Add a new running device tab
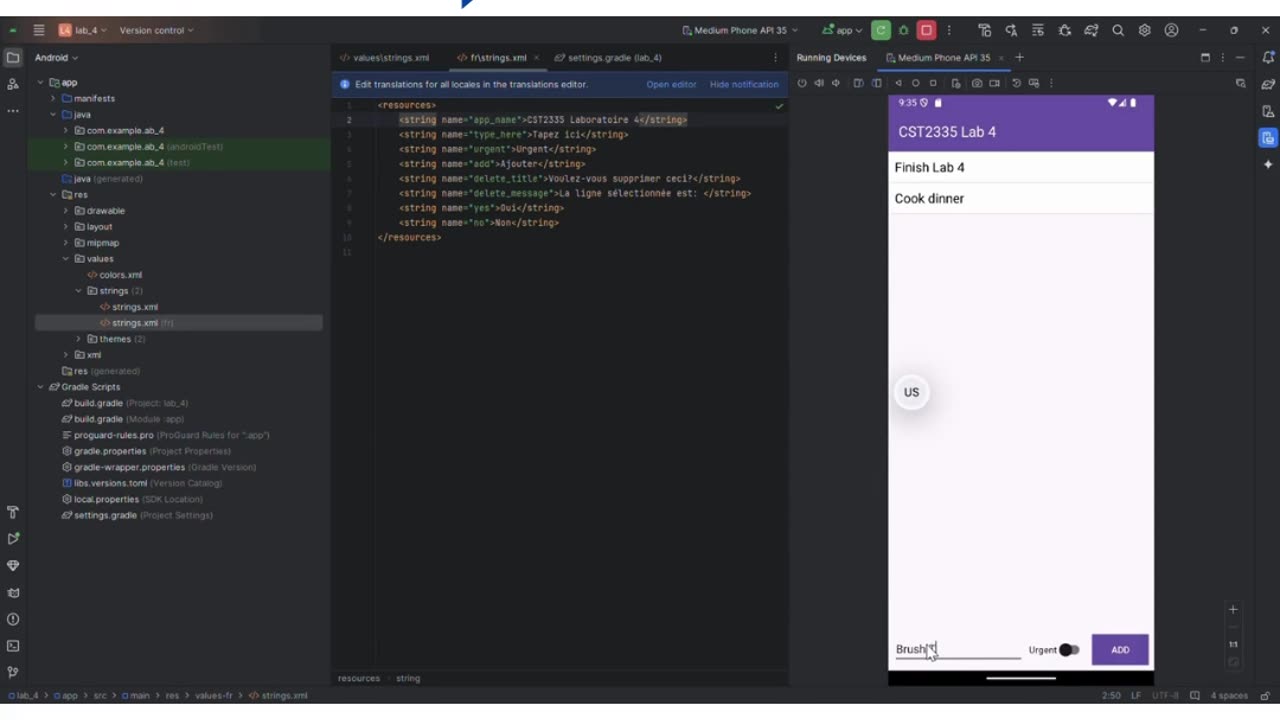This screenshot has height=720, width=1280. (x=1019, y=58)
